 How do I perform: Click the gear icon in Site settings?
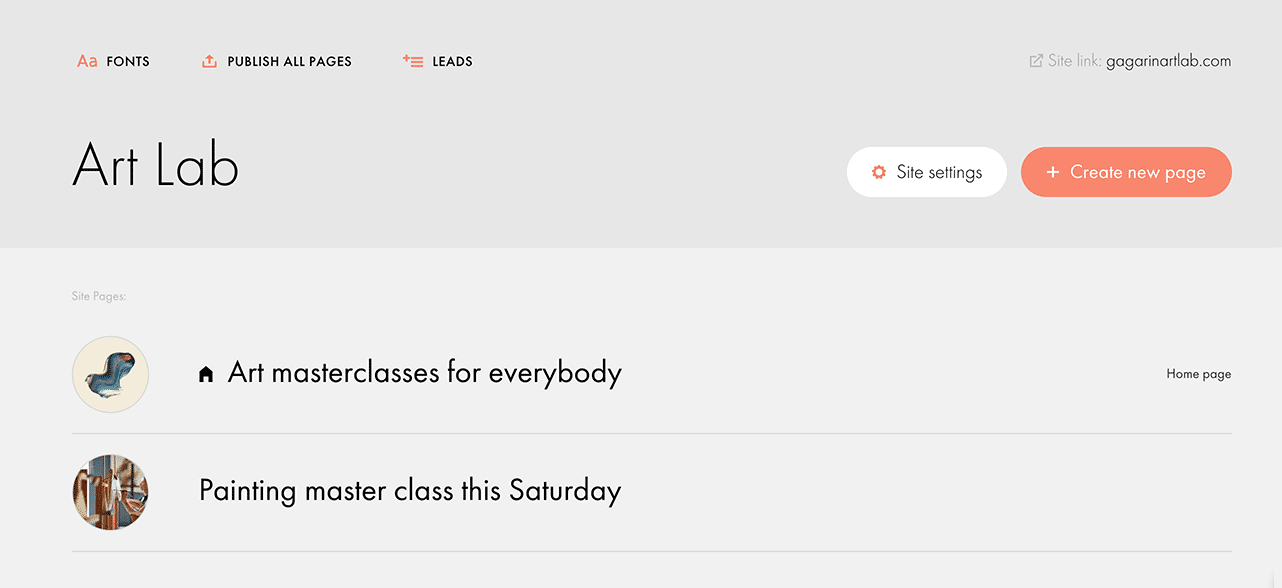click(x=879, y=172)
